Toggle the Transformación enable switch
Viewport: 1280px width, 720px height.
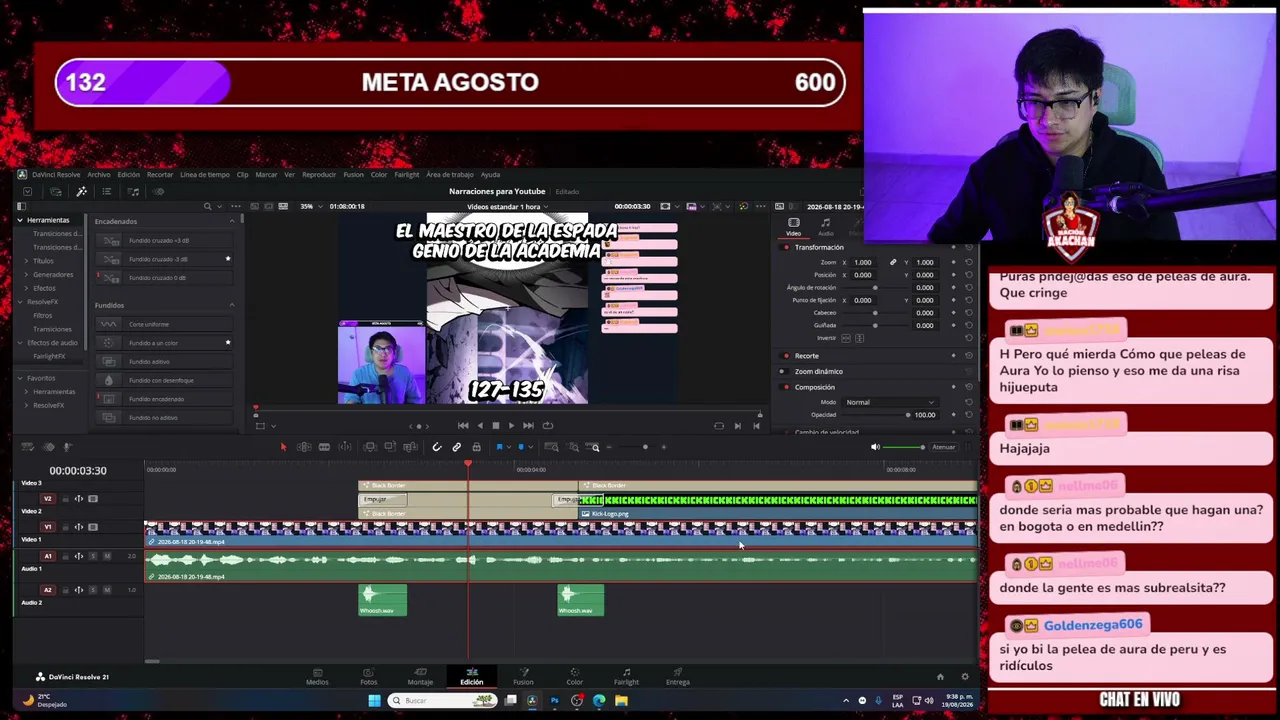pos(786,247)
